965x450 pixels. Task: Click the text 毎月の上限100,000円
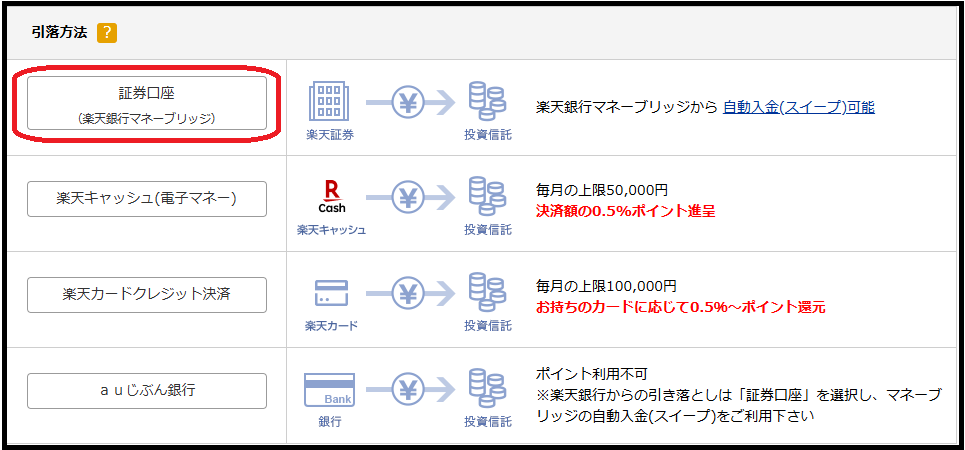[x=606, y=286]
